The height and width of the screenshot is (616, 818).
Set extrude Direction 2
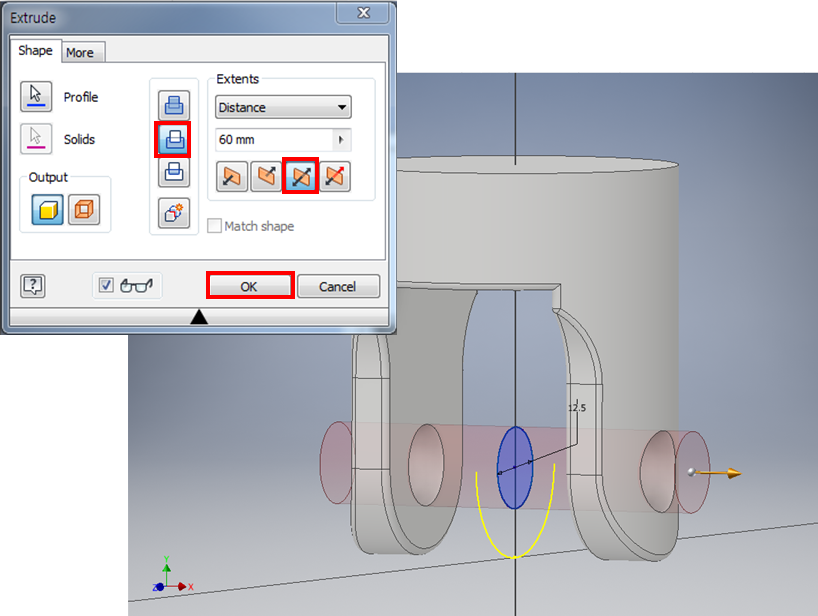[x=266, y=177]
